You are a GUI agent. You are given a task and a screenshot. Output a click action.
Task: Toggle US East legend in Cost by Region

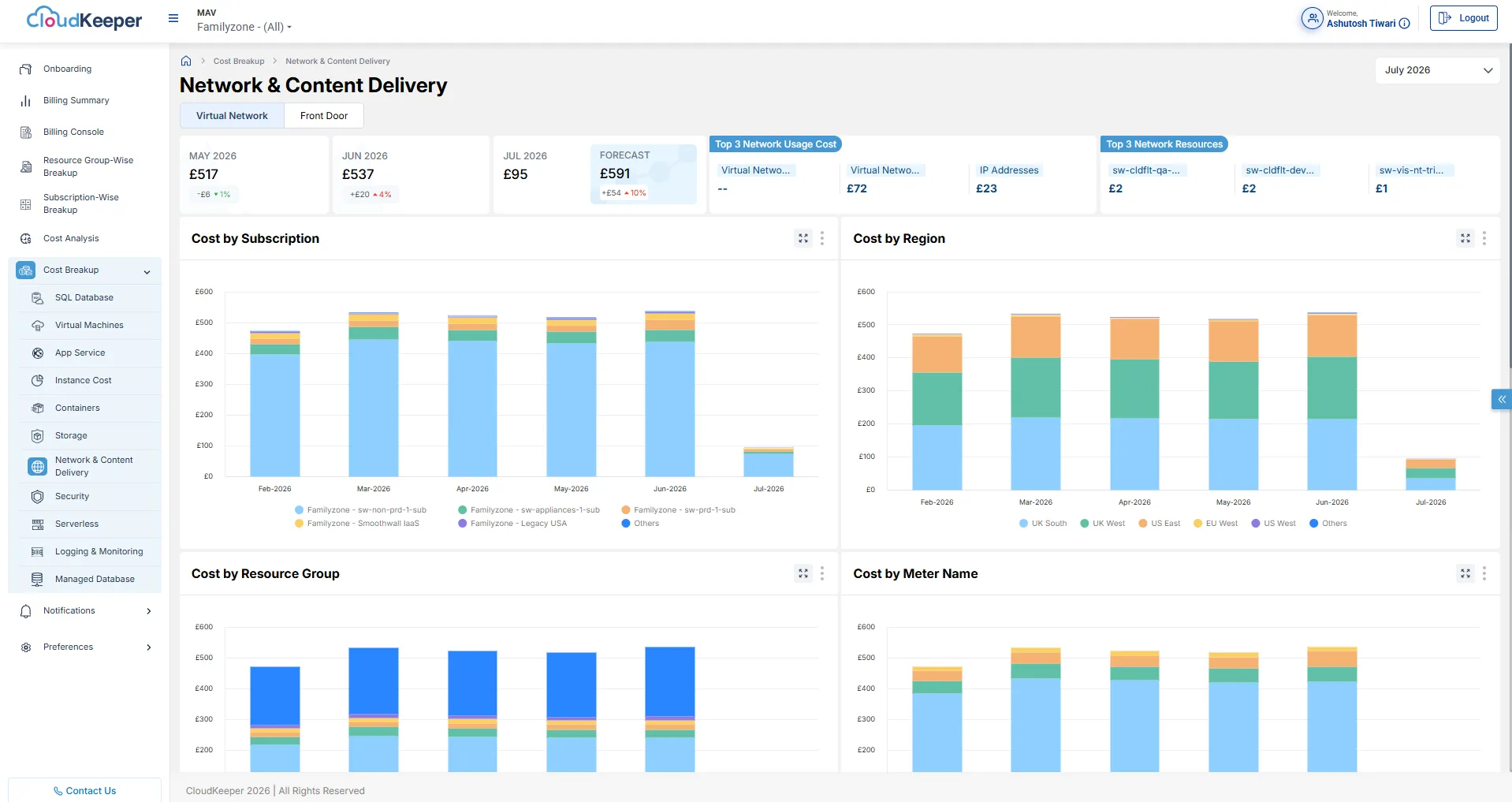(x=1160, y=524)
